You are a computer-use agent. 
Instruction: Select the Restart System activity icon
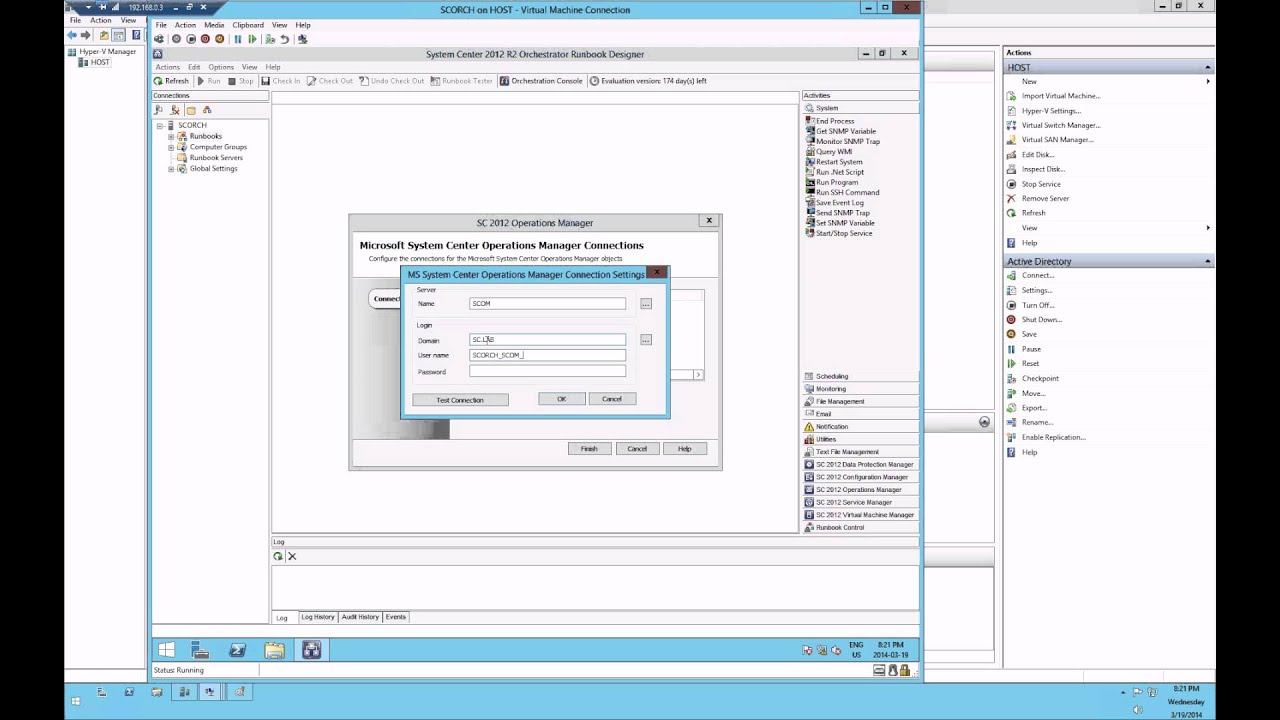(x=810, y=162)
